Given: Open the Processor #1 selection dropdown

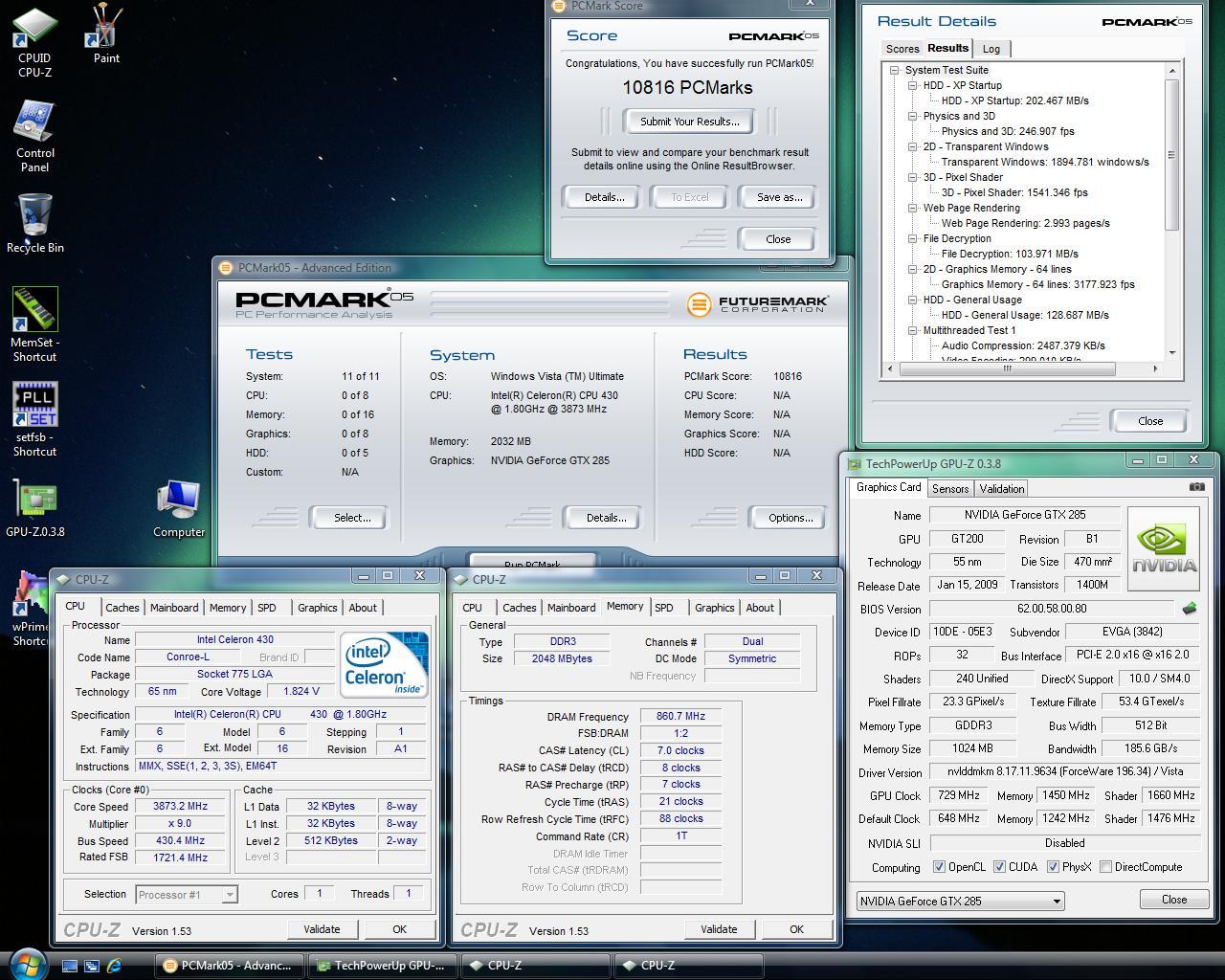Looking at the screenshot, I should point(186,895).
